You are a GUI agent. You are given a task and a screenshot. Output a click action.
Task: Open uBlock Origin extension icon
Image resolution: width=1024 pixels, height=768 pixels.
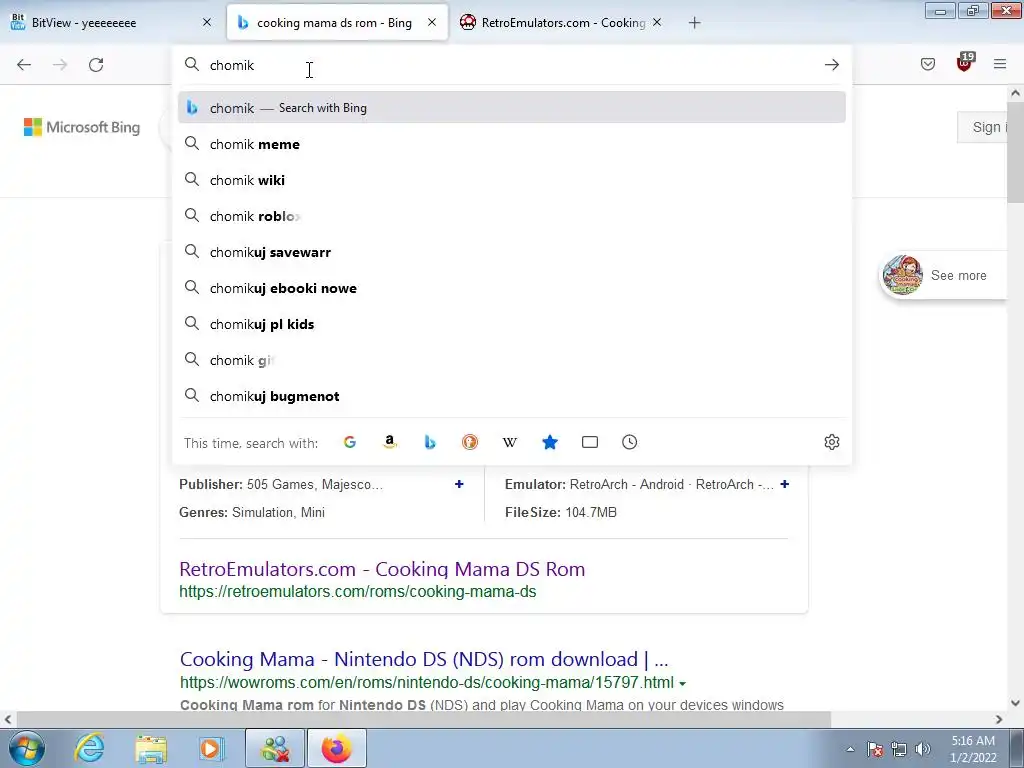click(x=965, y=62)
